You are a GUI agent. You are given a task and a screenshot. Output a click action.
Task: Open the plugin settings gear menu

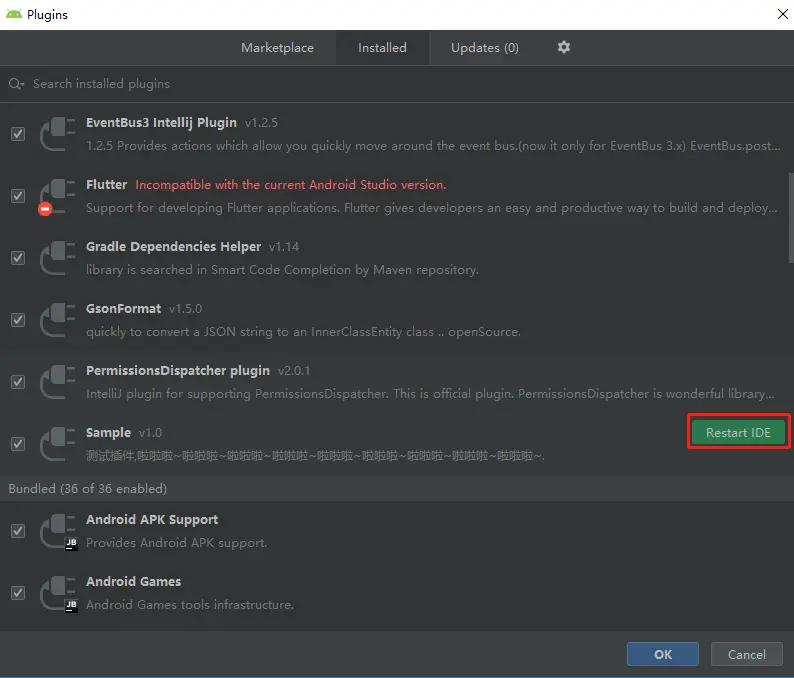(x=564, y=47)
